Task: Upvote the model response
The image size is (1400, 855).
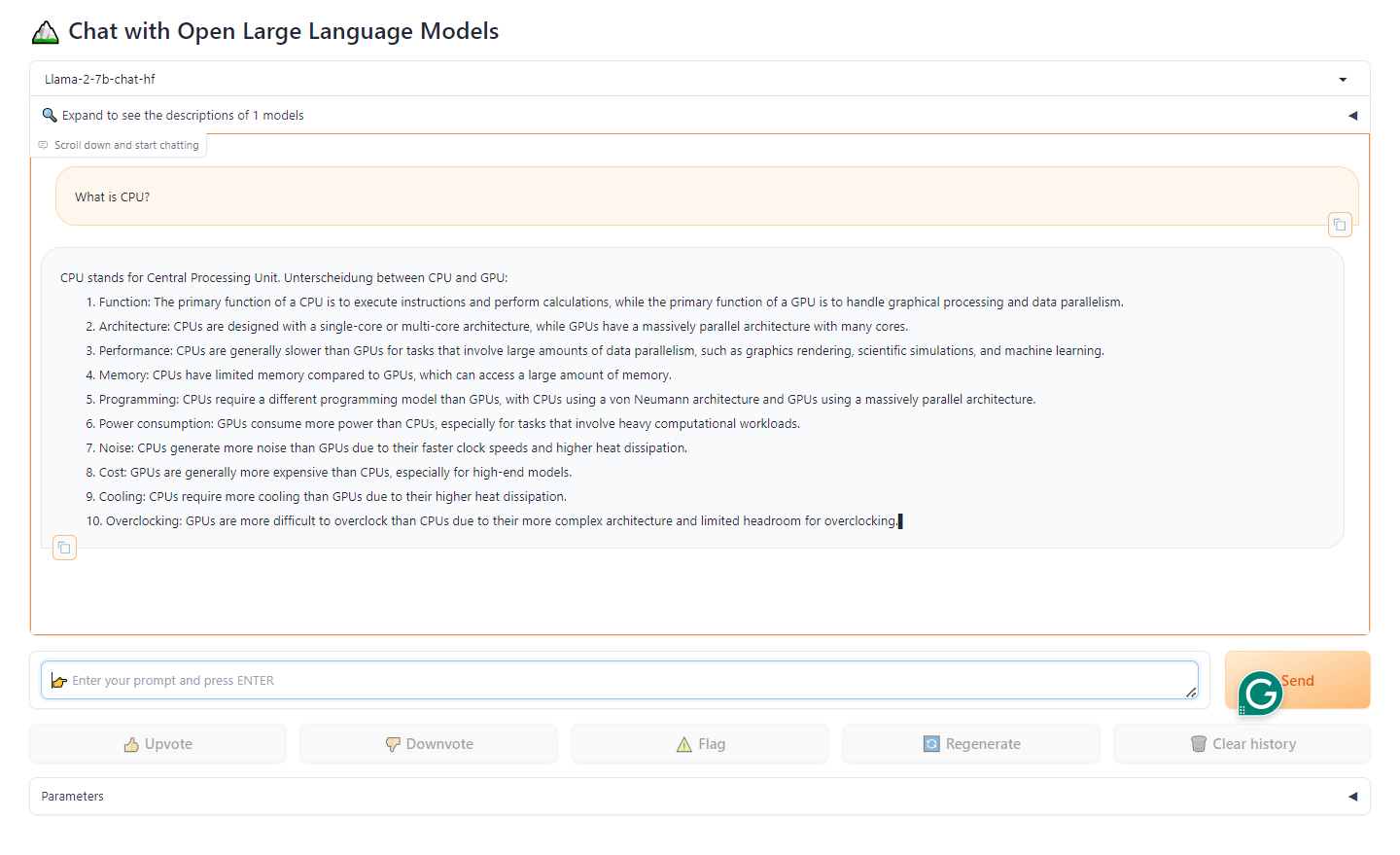Action: 157,744
